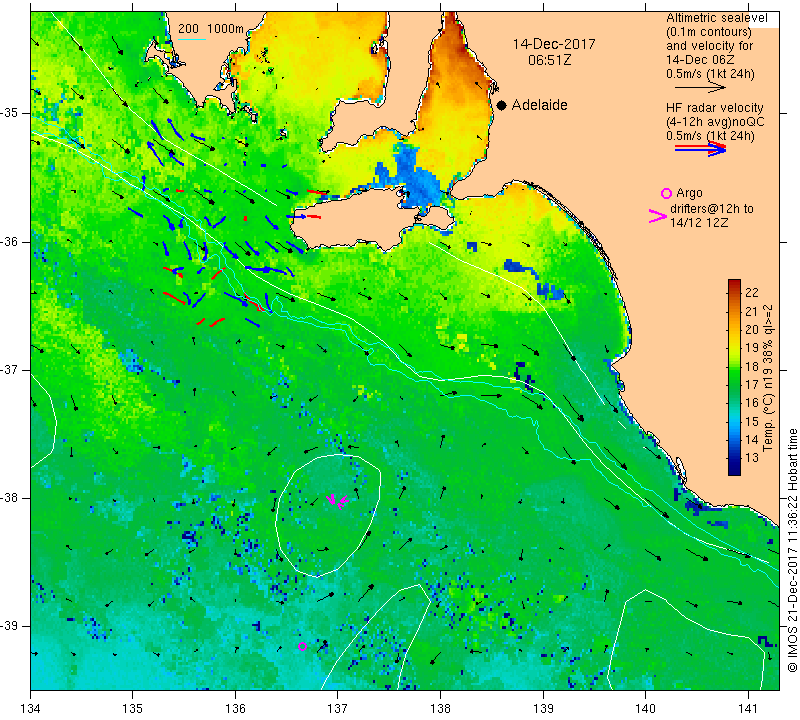Click the colorbar tick label 17

(x=752, y=385)
